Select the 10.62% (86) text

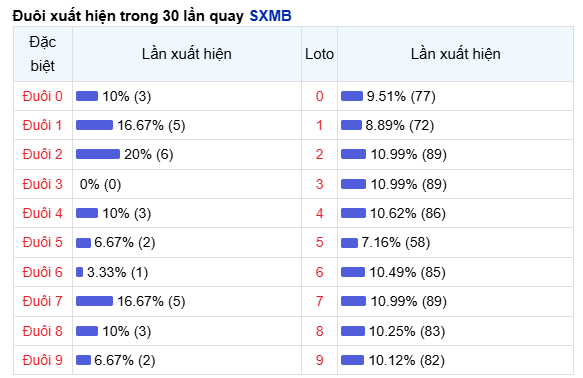pos(408,213)
